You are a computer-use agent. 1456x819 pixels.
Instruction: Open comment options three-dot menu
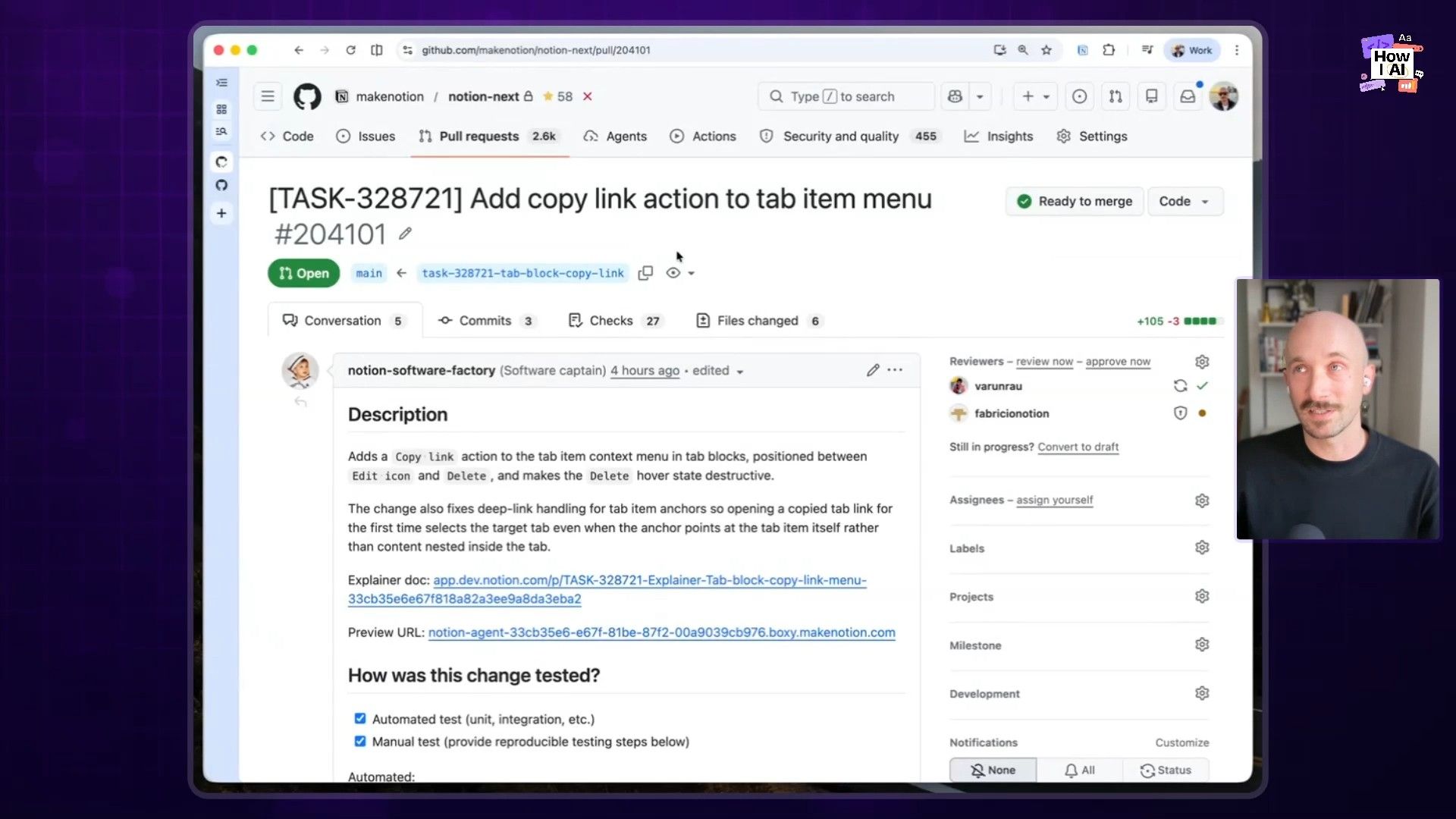[895, 370]
